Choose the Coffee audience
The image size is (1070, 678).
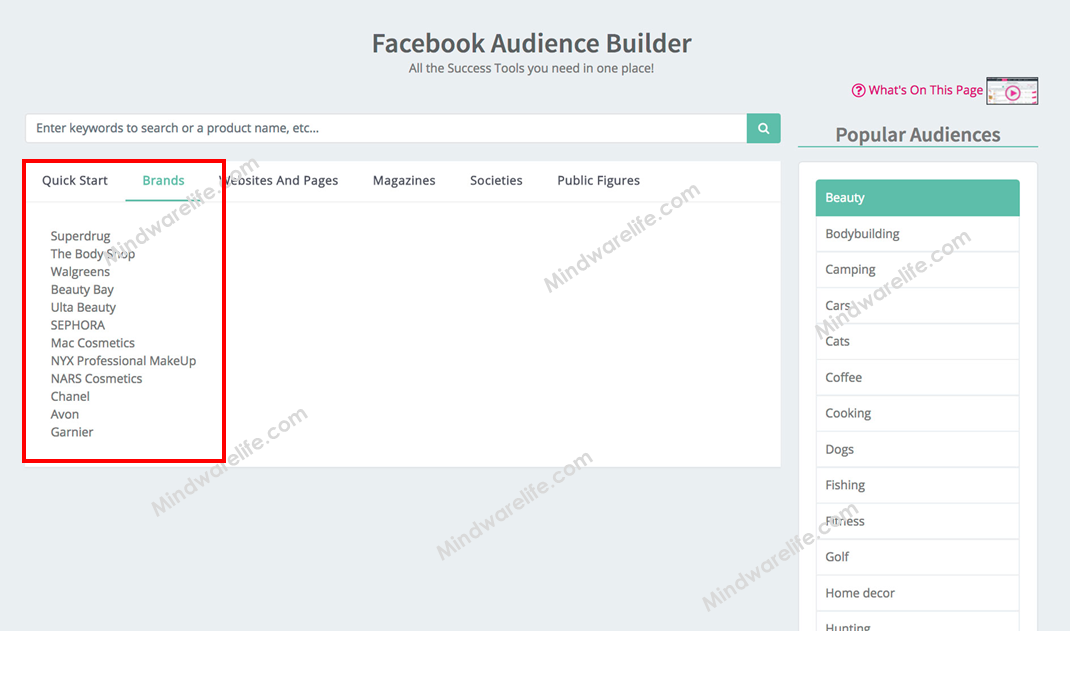point(917,377)
